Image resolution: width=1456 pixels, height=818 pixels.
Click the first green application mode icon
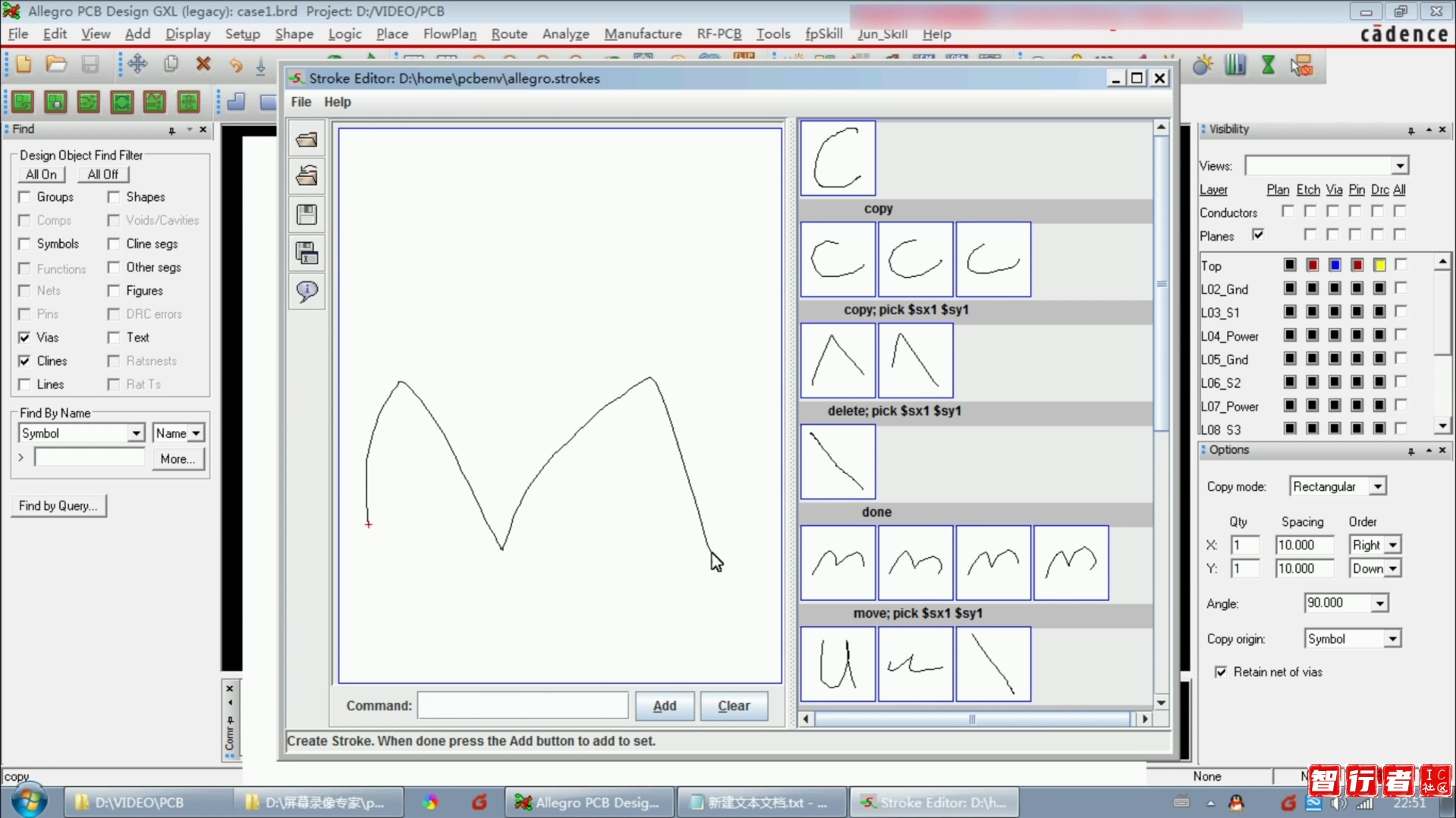[x=22, y=102]
